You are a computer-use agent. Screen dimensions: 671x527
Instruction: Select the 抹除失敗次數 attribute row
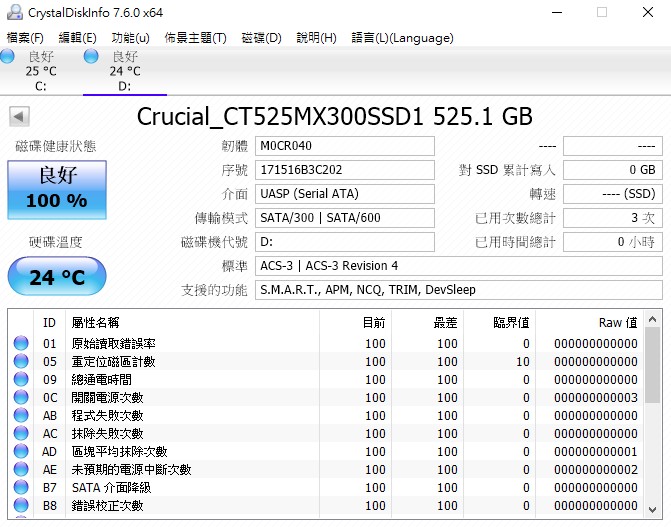pyautogui.click(x=327, y=433)
